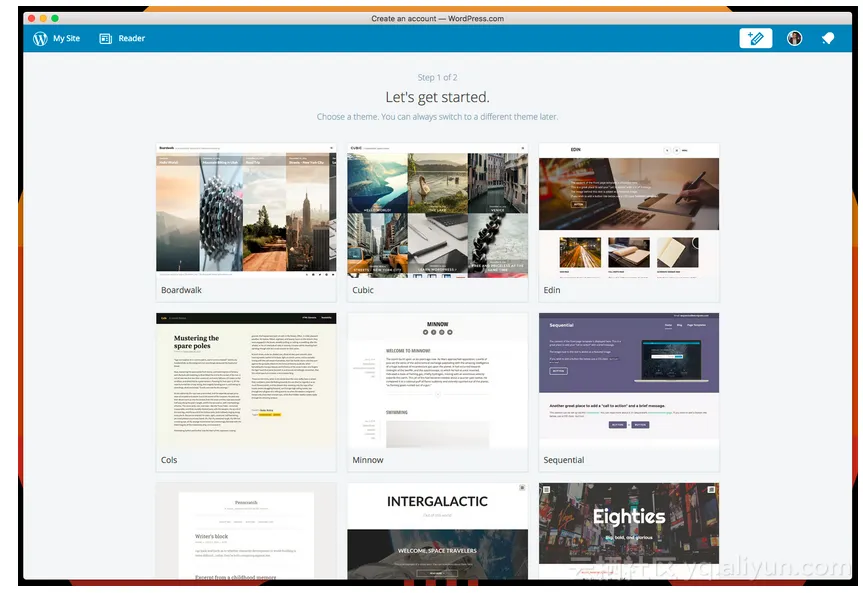Click the Boardwalk theme name label
The image size is (863, 593).
(x=182, y=290)
